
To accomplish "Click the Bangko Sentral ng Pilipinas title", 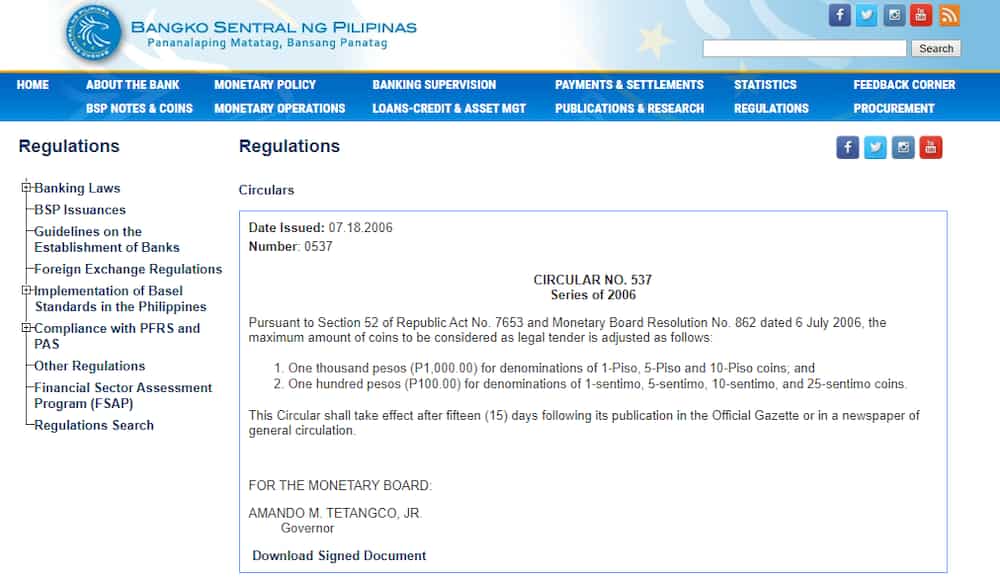I will (x=274, y=27).
